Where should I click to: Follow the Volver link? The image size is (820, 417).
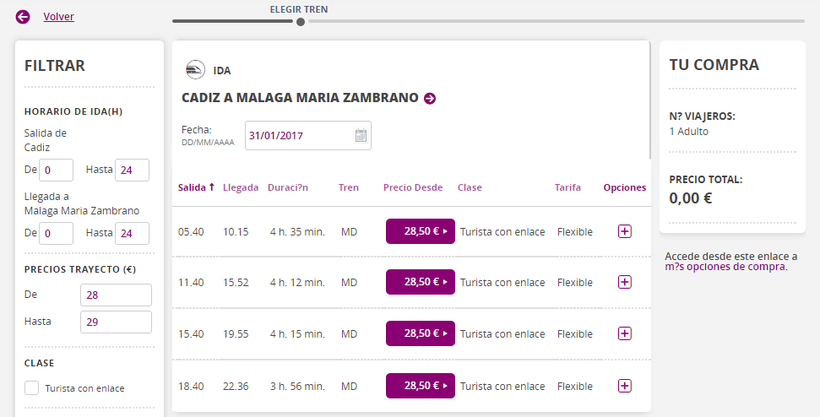pos(59,17)
